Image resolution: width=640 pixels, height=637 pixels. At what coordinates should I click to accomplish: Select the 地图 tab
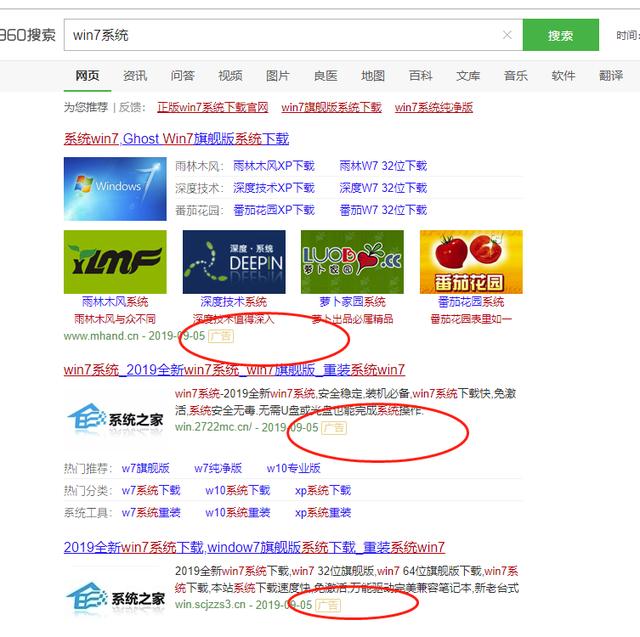(x=373, y=75)
